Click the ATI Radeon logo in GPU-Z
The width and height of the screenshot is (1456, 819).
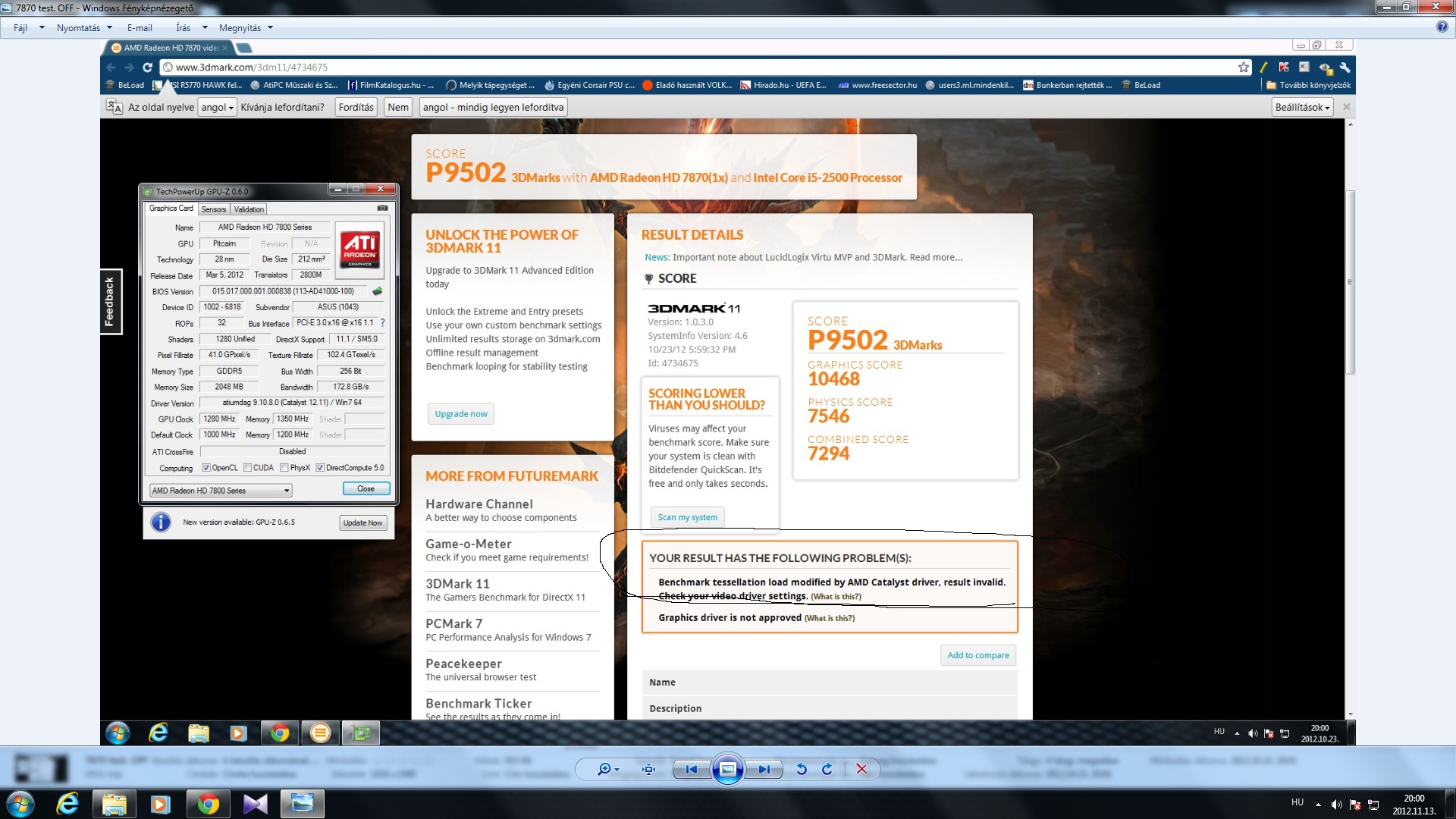[x=359, y=251]
